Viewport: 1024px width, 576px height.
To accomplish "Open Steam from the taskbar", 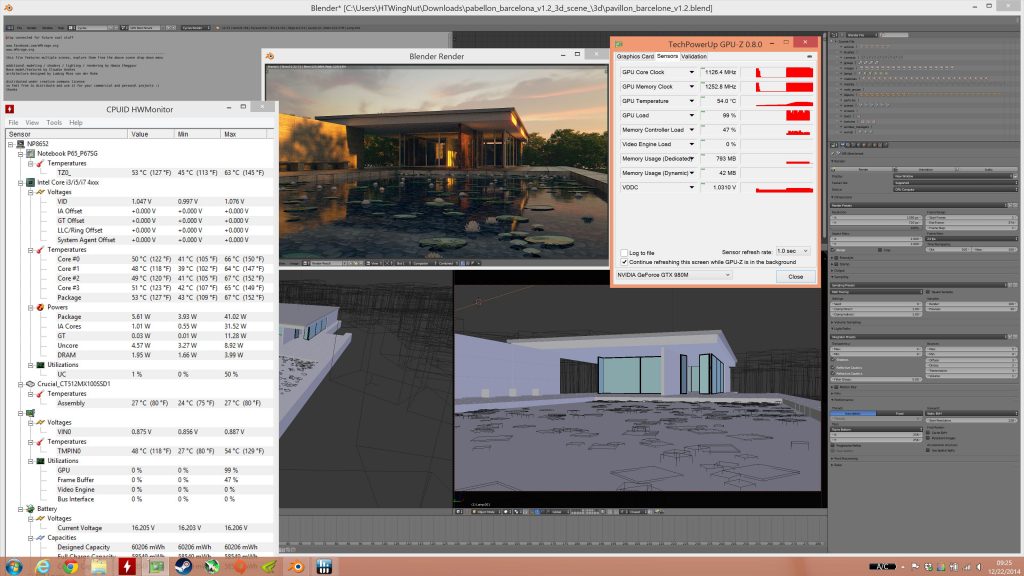I will 184,566.
